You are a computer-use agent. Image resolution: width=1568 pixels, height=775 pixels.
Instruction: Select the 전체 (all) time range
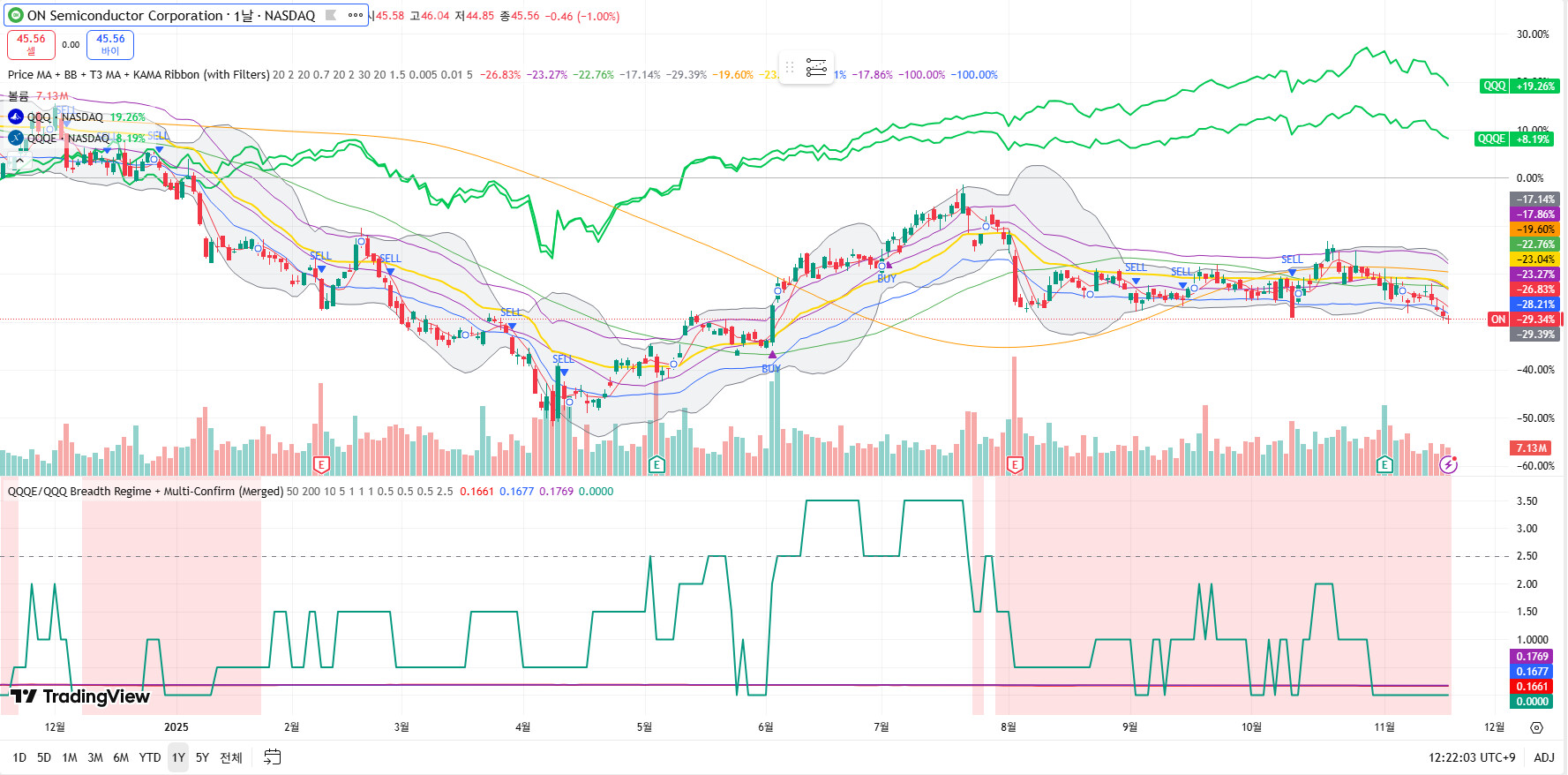tap(231, 757)
